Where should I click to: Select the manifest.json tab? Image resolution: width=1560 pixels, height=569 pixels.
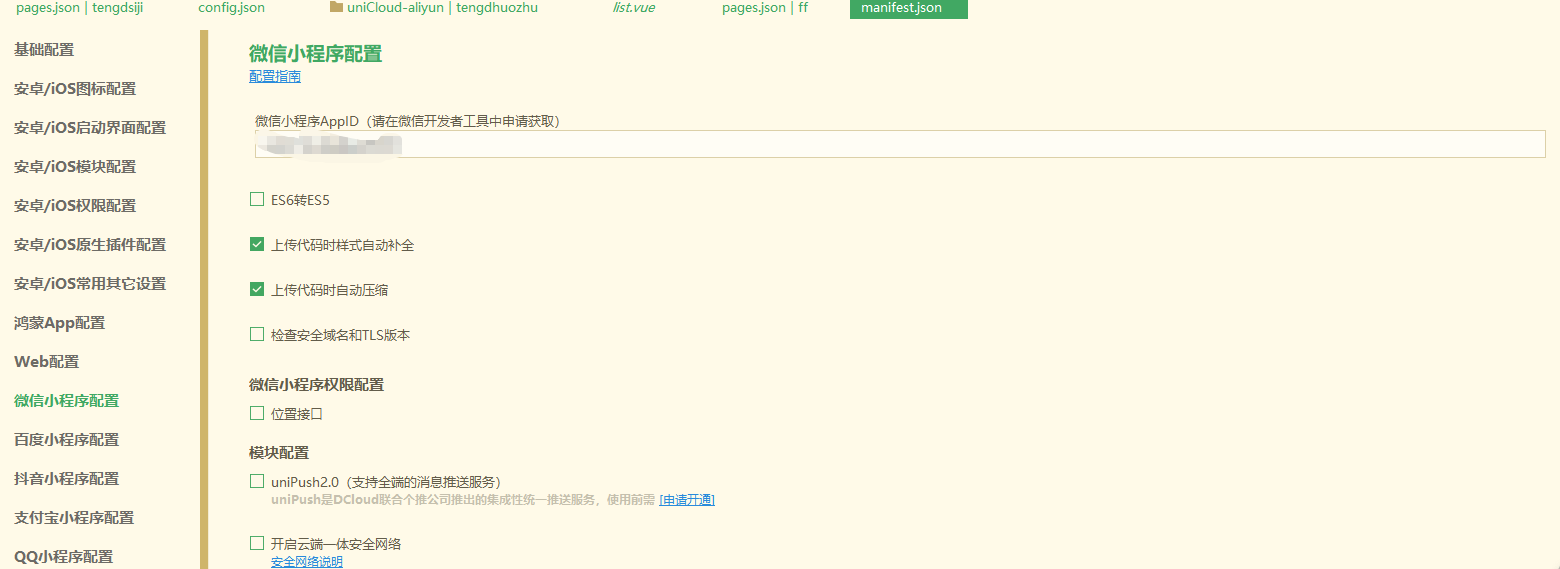tap(908, 8)
